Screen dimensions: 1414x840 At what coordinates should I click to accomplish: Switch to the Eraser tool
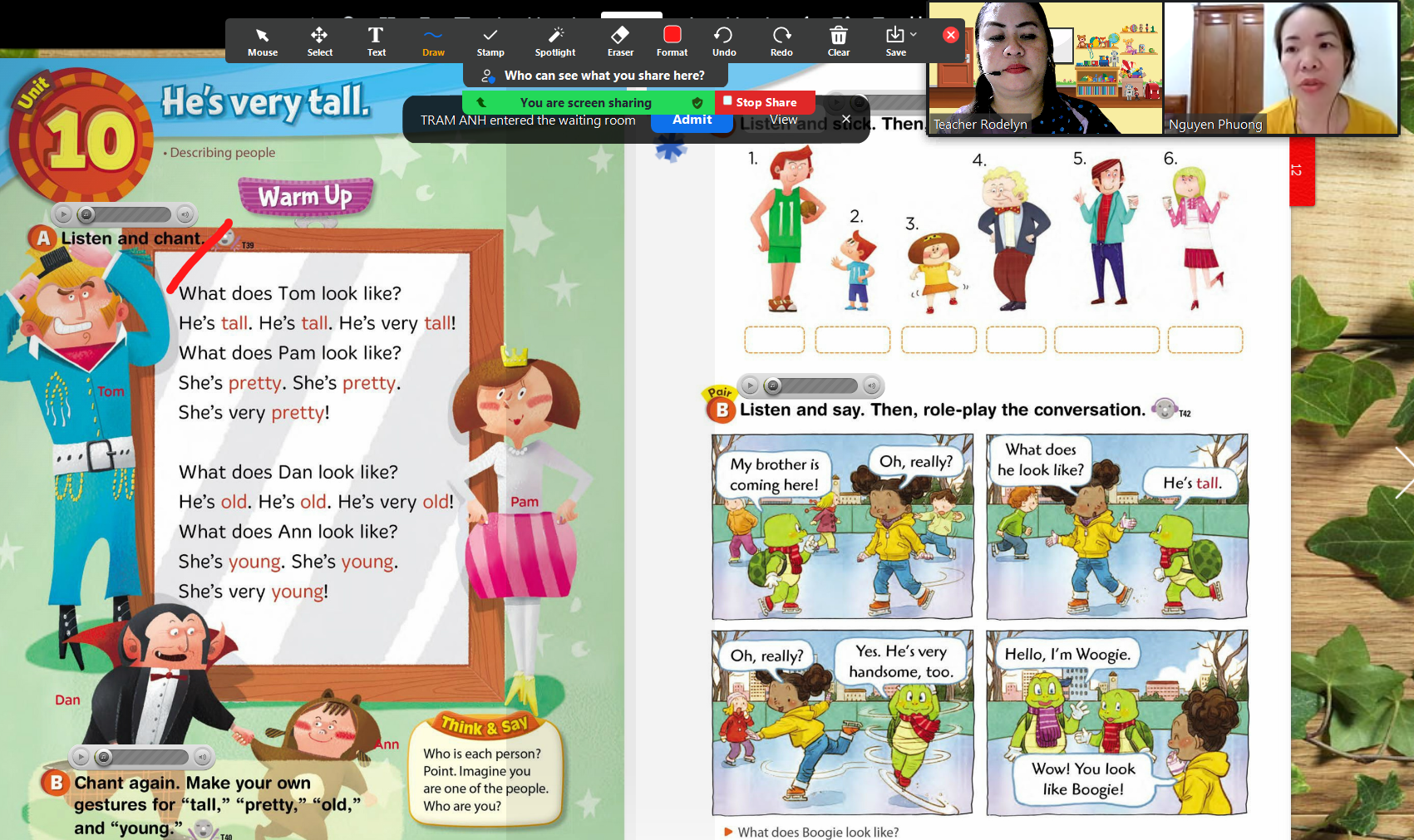[620, 42]
